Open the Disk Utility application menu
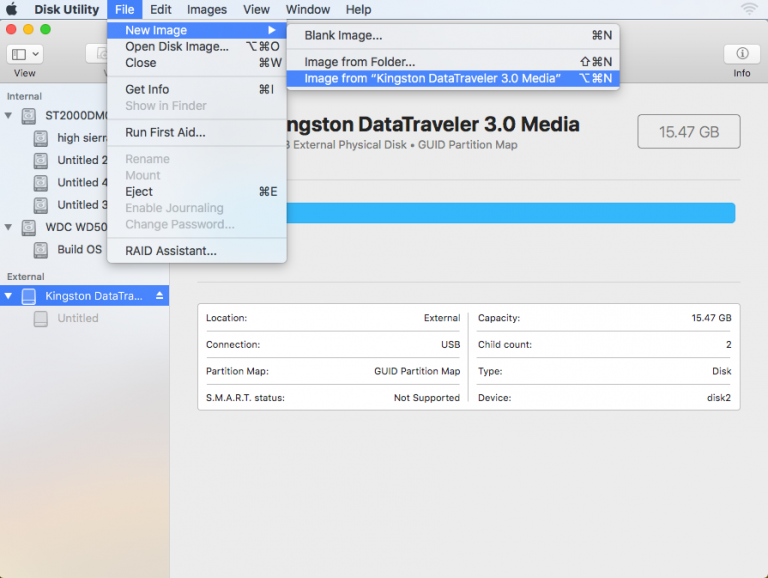 click(x=67, y=9)
